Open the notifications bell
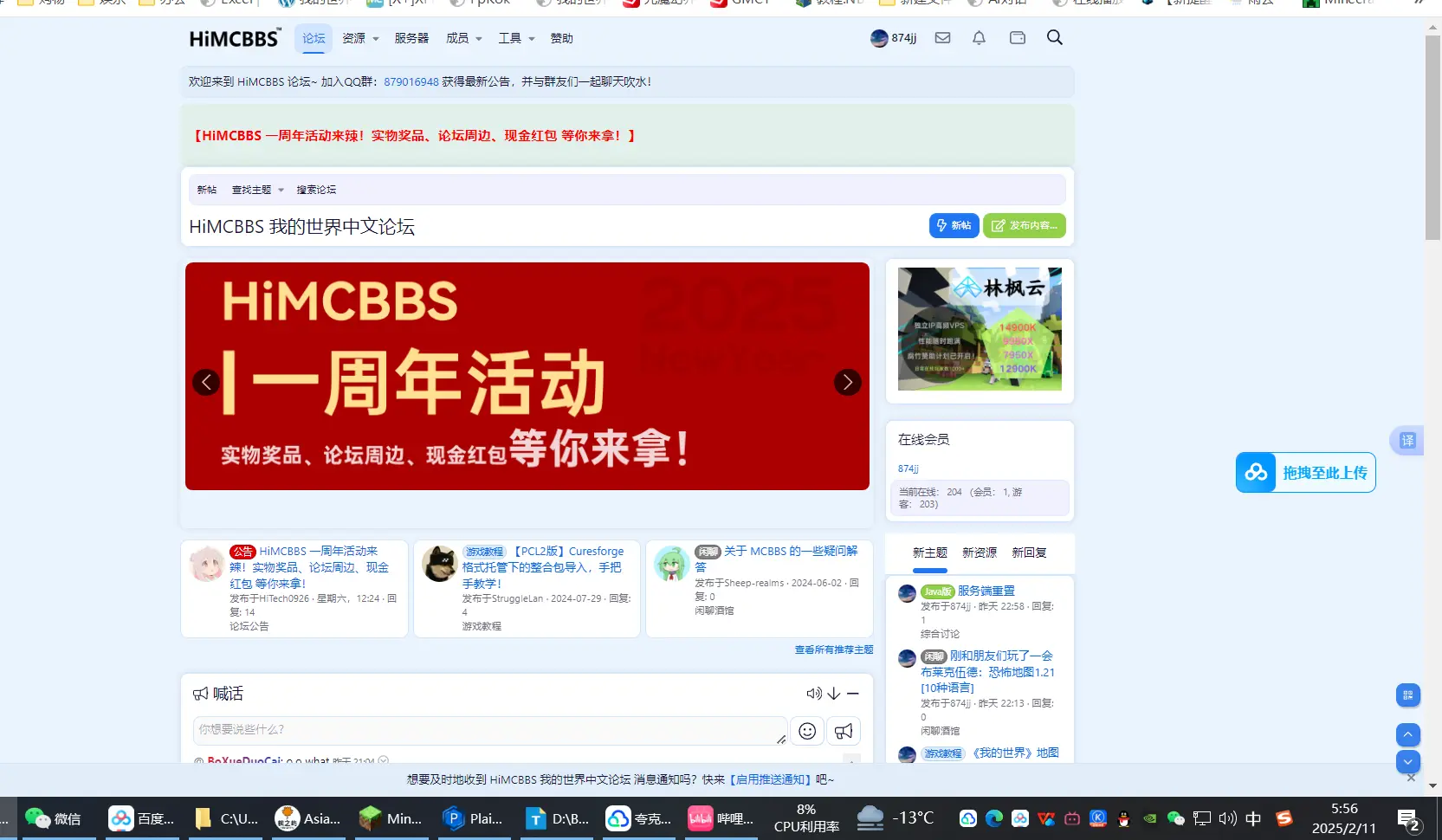1442x840 pixels. tap(979, 37)
